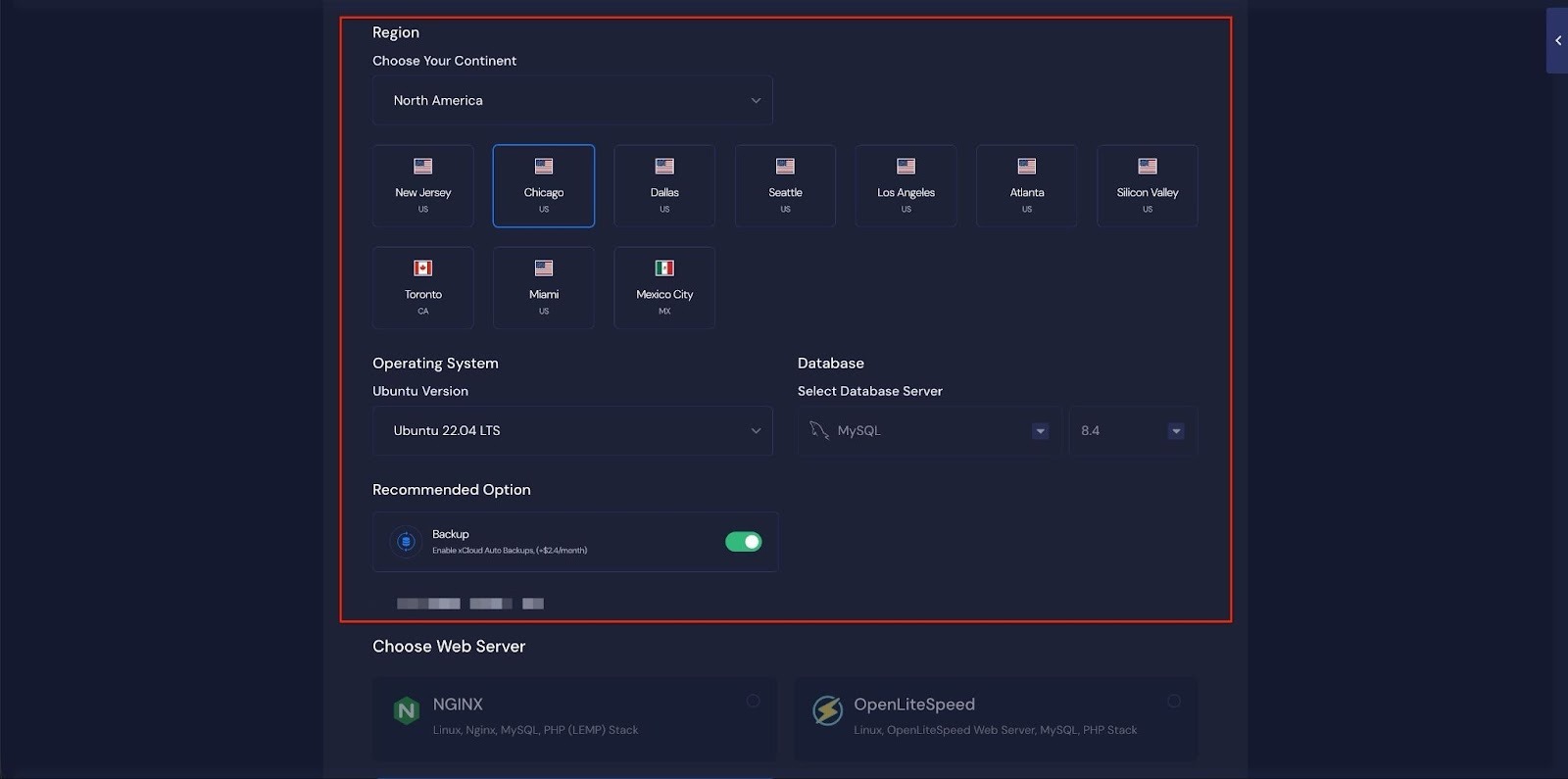Select the Atlanta region card
The image size is (1568, 779).
1026,186
